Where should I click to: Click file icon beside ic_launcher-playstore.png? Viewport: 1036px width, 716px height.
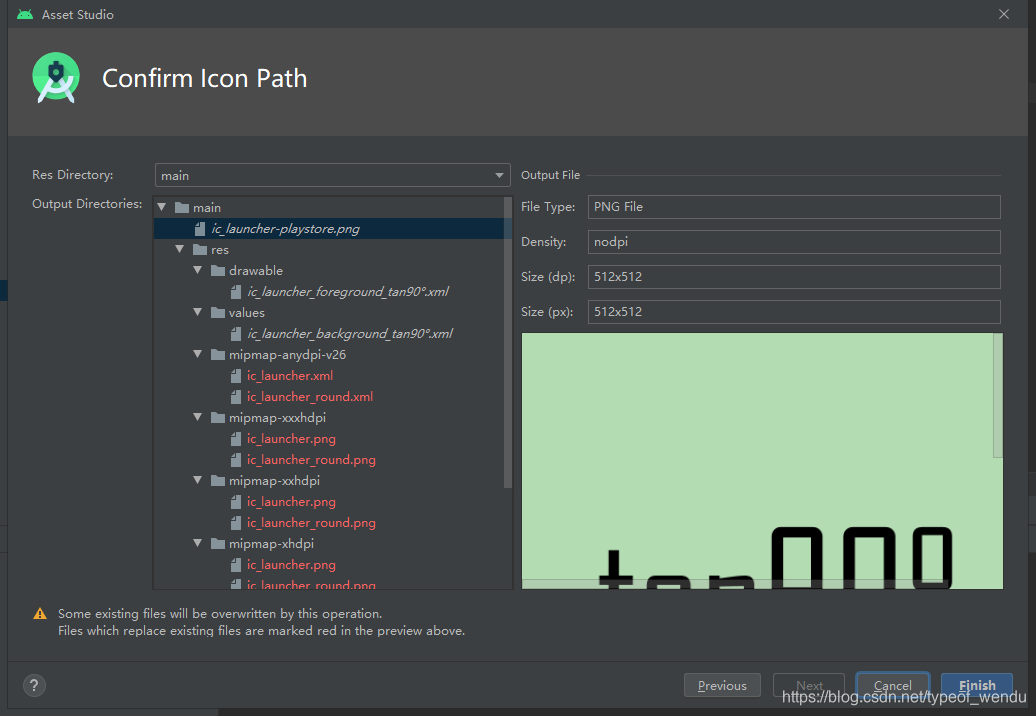[x=200, y=229]
